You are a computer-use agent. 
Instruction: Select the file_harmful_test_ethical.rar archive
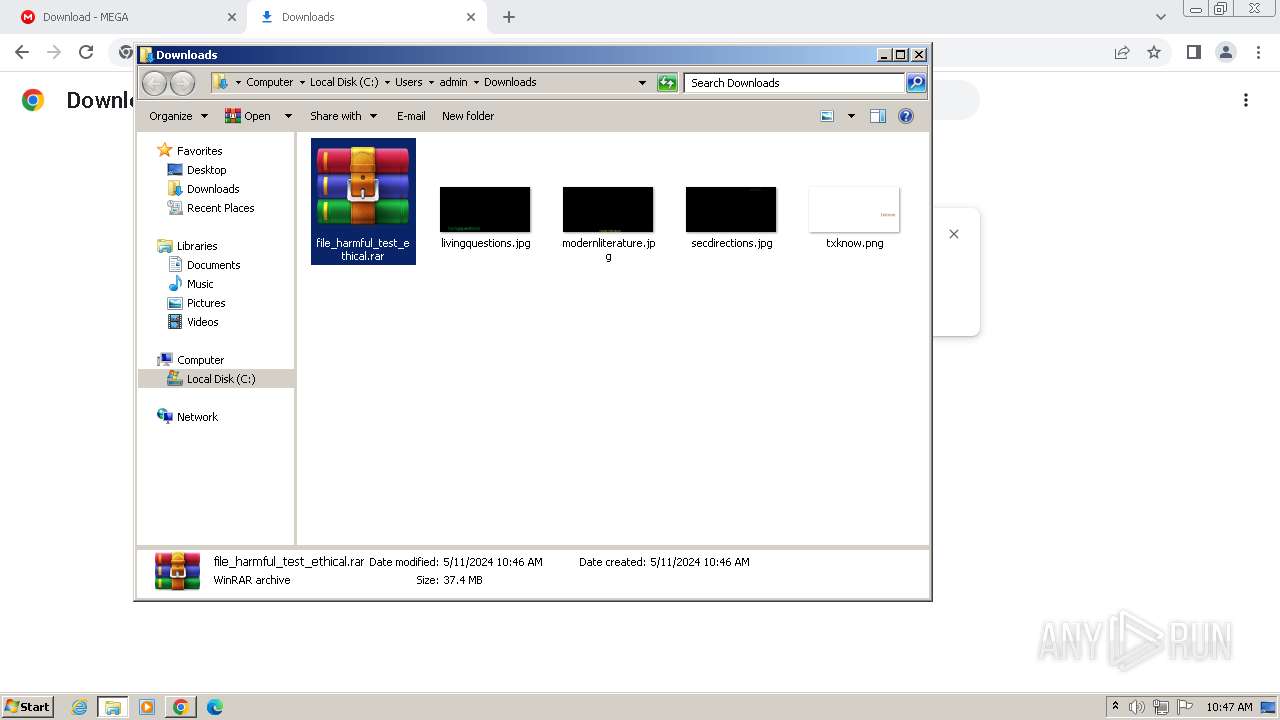pos(363,201)
